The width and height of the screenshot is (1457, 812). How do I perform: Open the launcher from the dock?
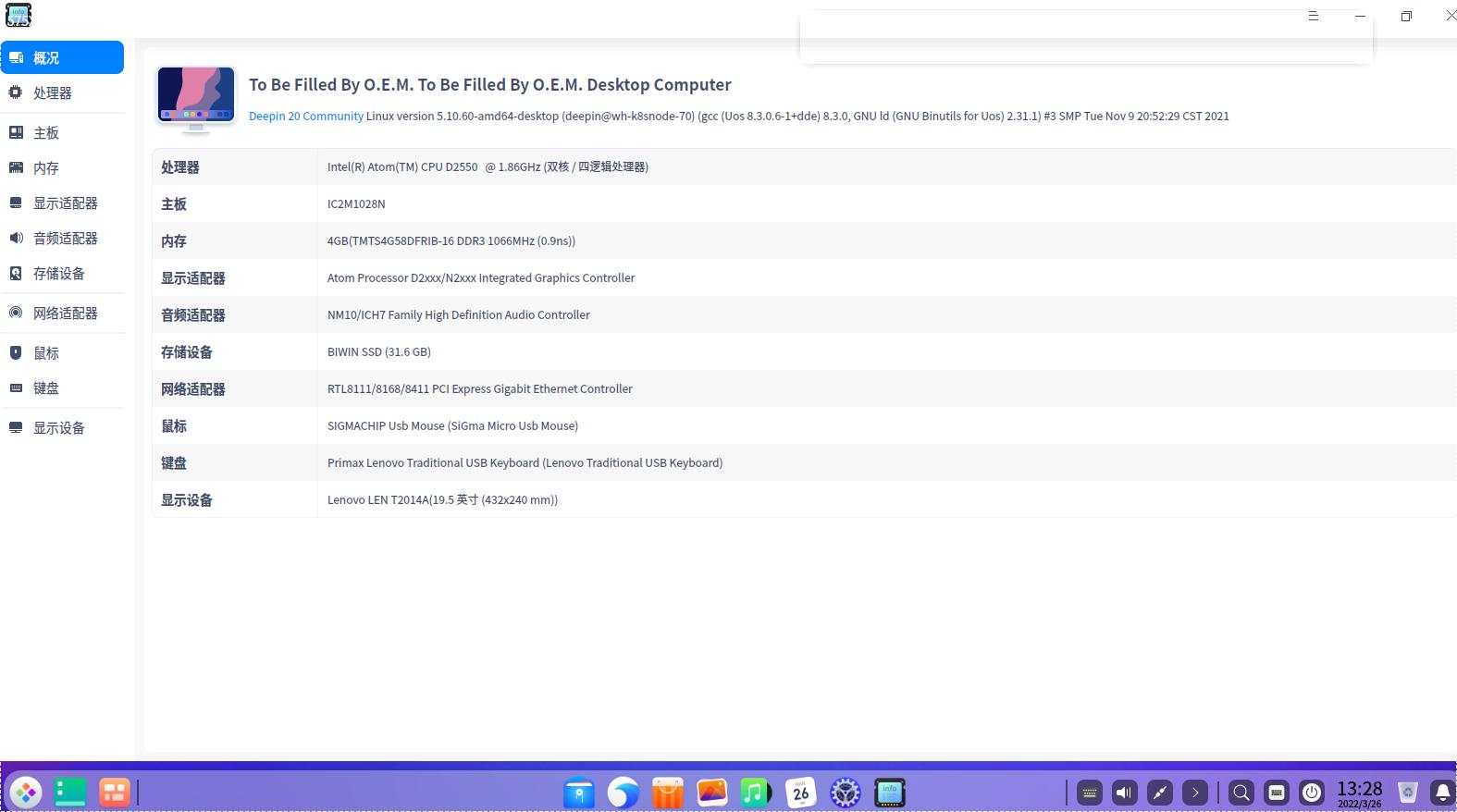click(x=26, y=793)
